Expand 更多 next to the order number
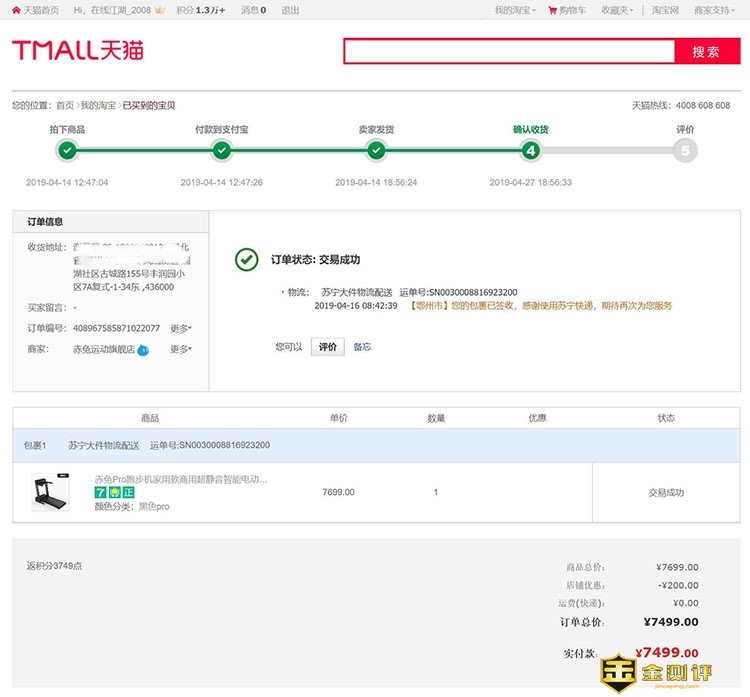 point(181,328)
